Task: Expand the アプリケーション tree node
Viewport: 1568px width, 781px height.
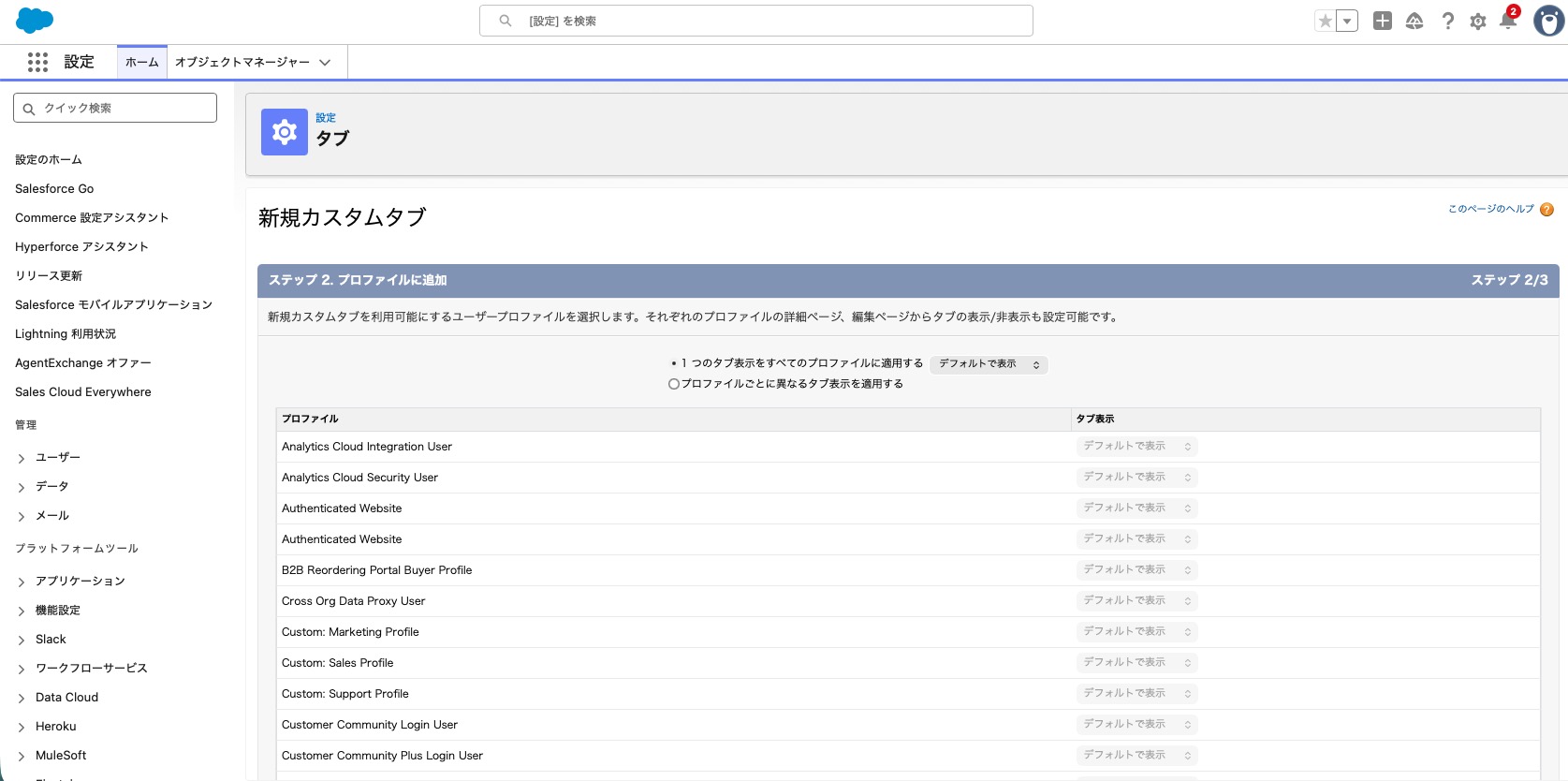Action: 22,582
